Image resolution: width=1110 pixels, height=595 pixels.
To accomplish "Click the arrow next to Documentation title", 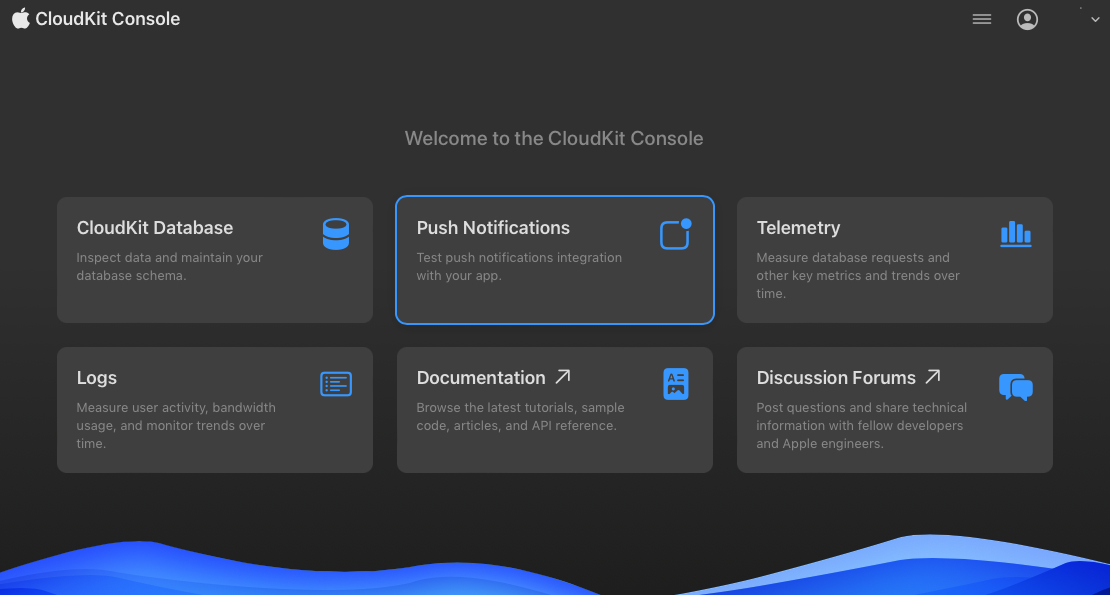I will 563,376.
